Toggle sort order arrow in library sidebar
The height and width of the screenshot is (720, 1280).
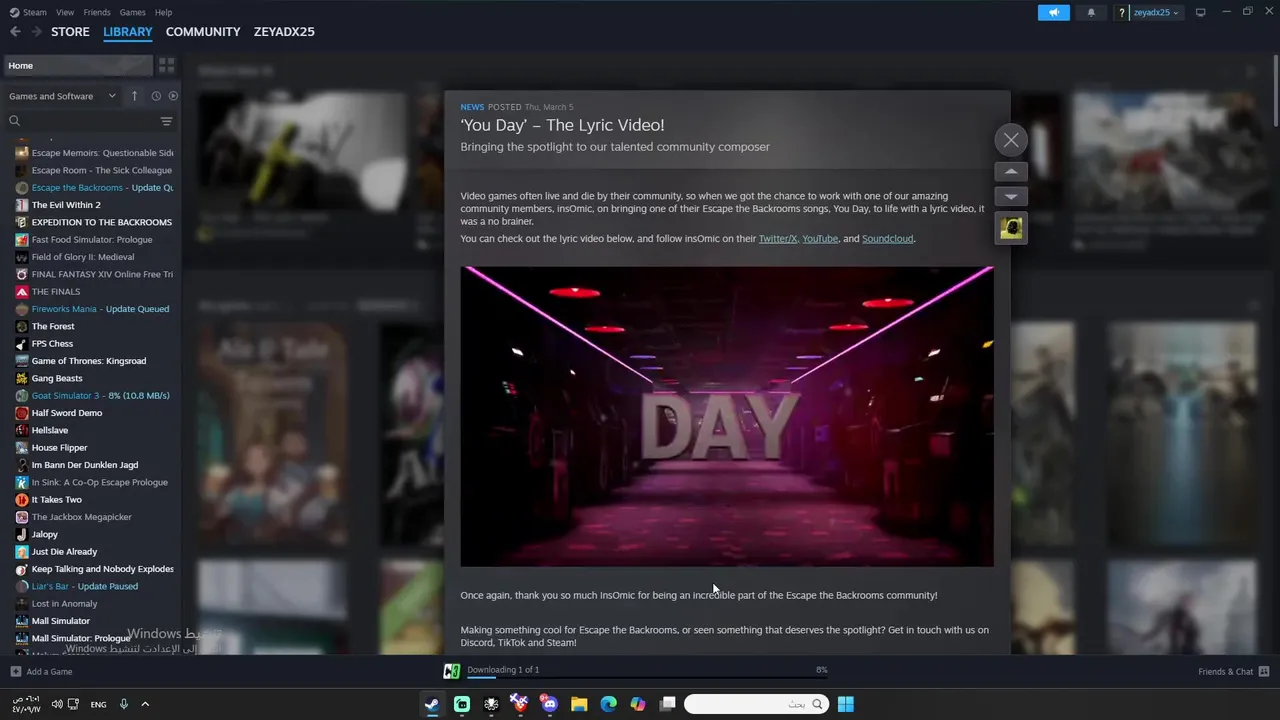(134, 96)
